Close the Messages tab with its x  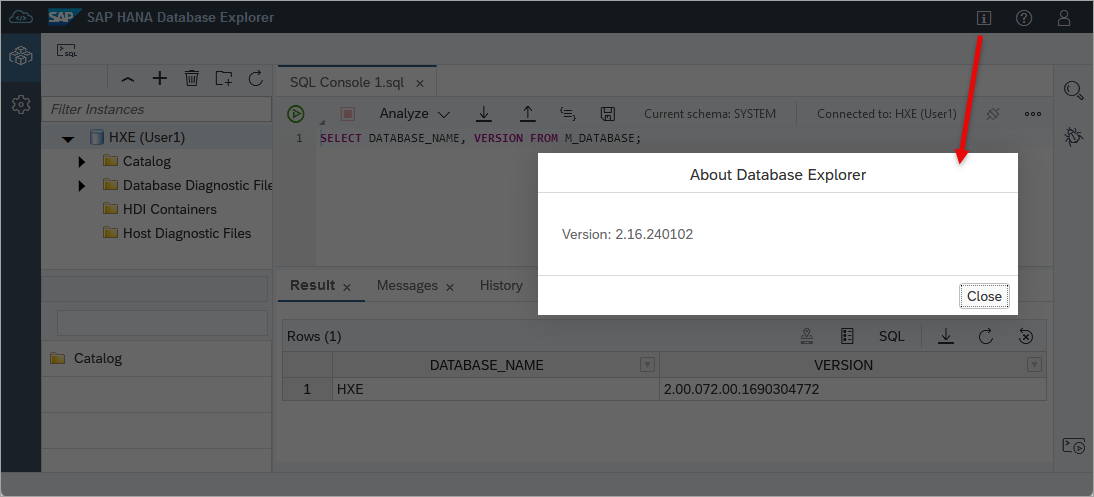point(450,287)
